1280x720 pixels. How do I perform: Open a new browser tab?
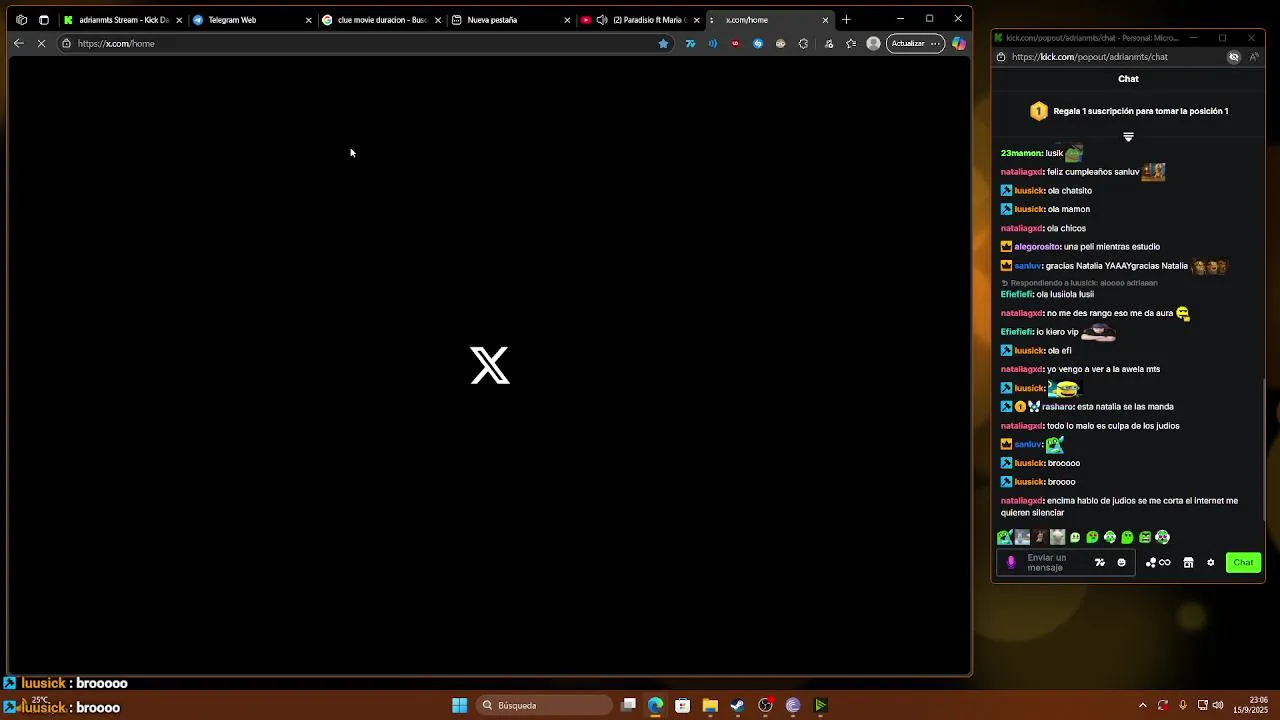coord(846,20)
